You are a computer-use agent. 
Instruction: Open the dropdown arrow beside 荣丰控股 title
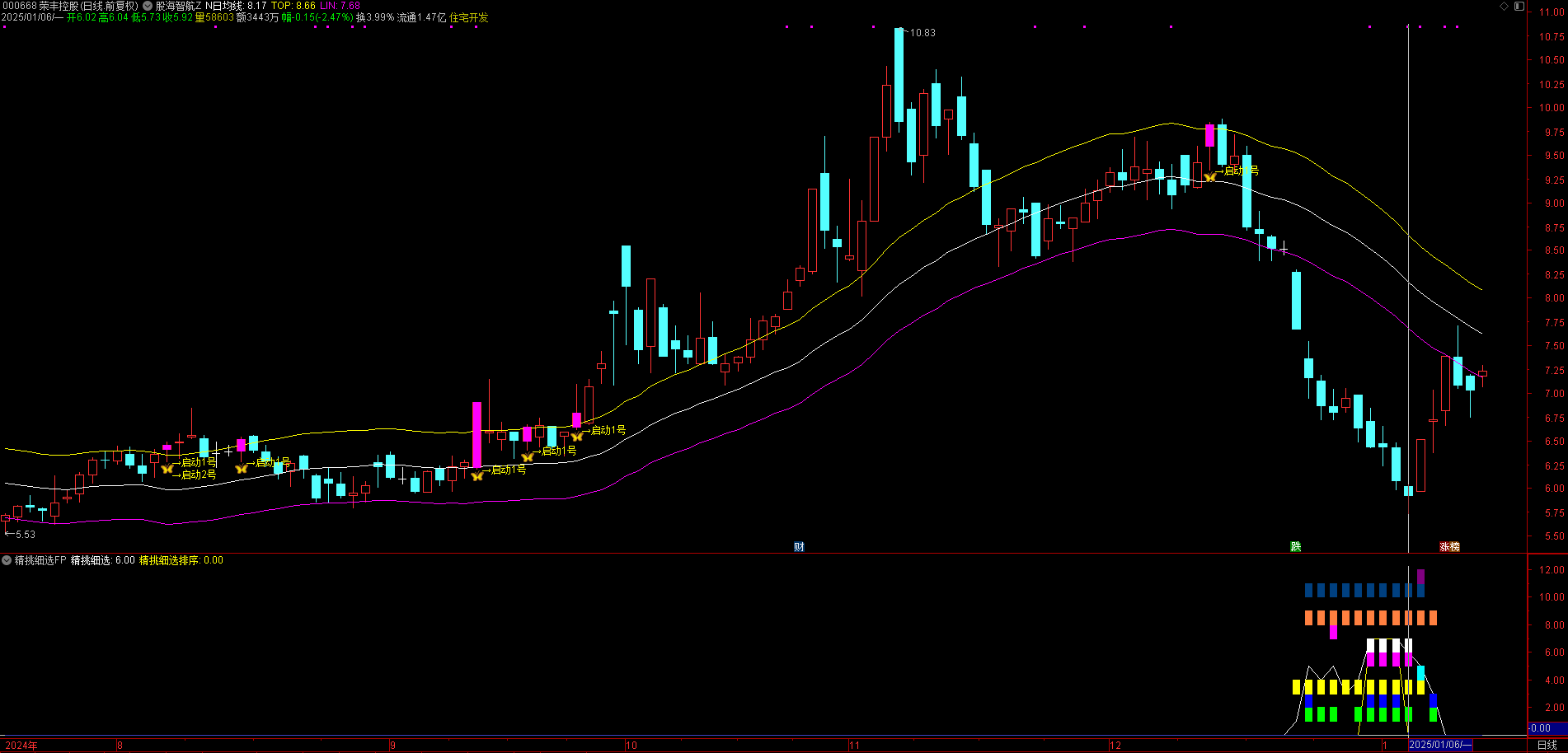point(148,6)
